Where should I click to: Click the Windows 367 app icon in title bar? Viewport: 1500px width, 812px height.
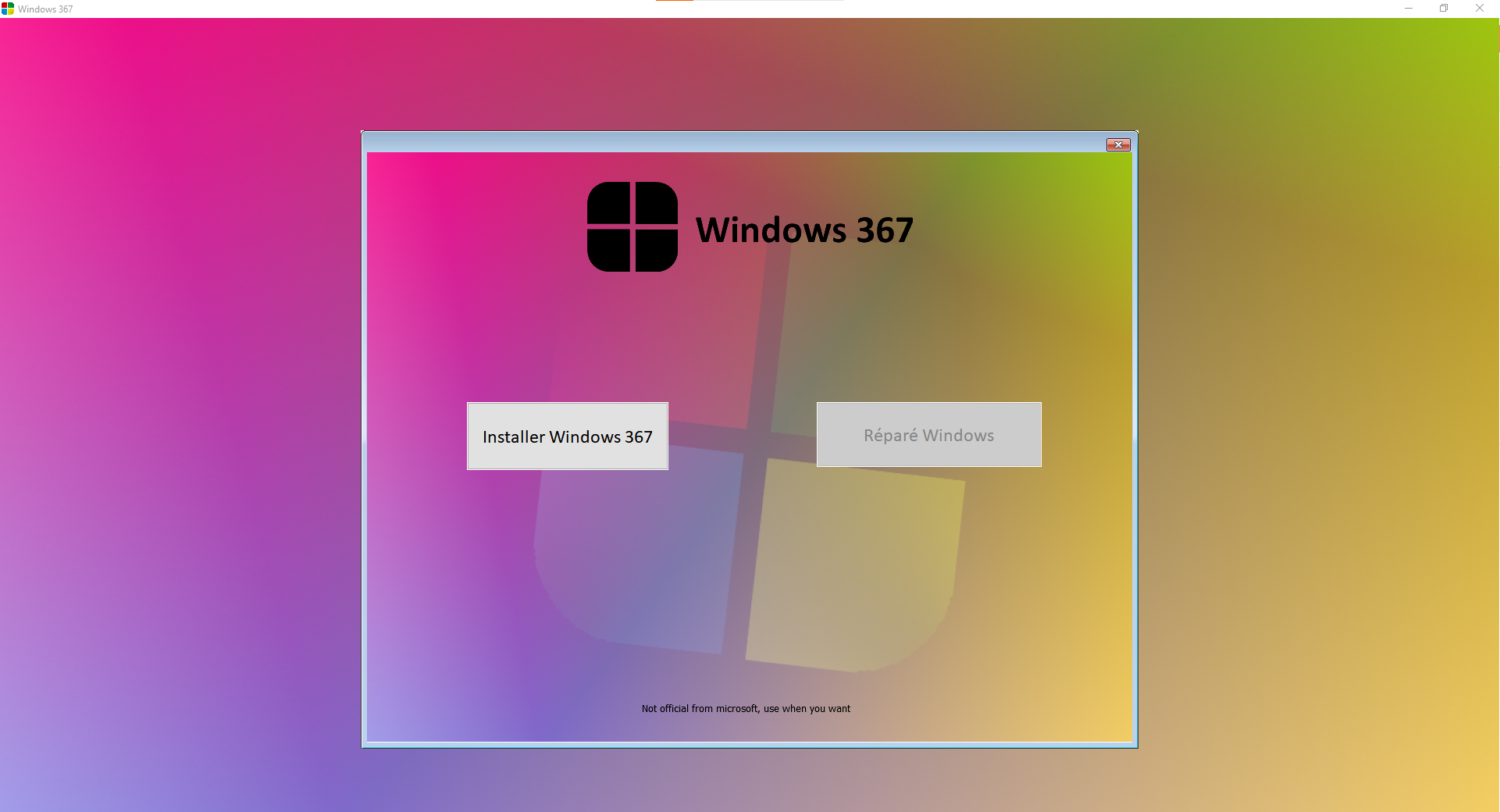click(x=8, y=9)
